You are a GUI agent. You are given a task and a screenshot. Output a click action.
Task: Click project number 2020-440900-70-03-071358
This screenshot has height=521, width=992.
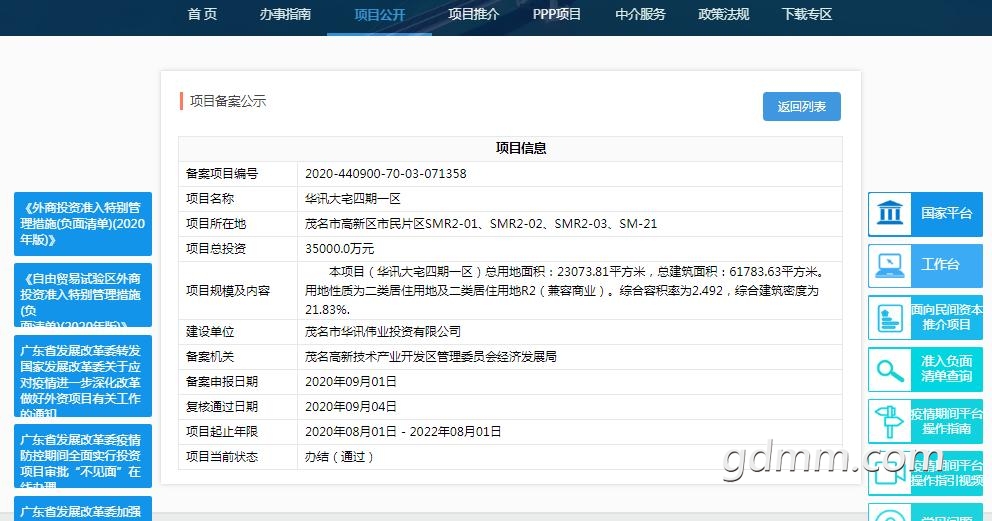385,173
